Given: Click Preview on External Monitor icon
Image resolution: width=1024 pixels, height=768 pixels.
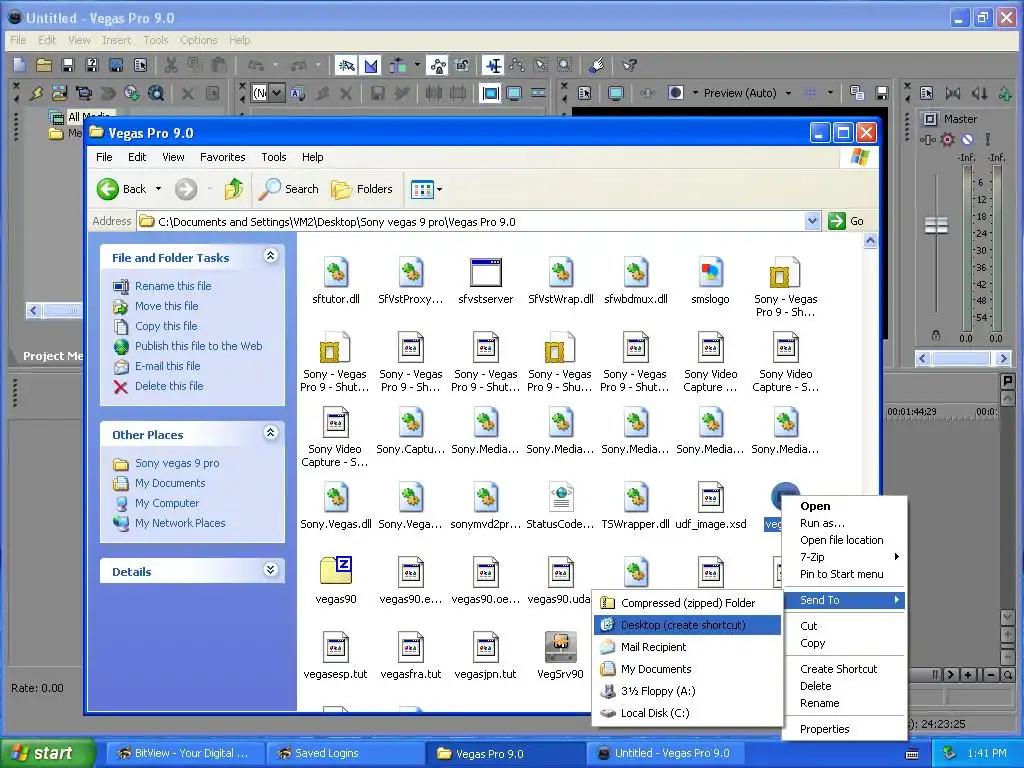Looking at the screenshot, I should [x=616, y=93].
